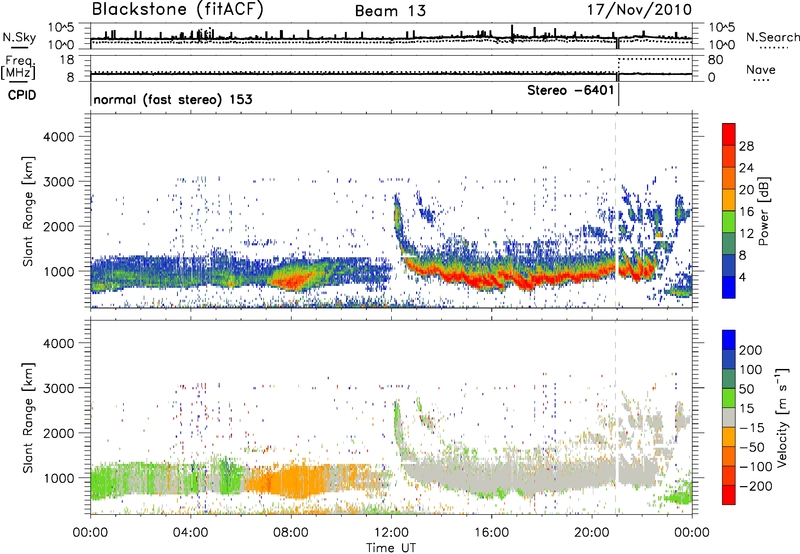Click the gray segment of the Velocity color bar

729,417
